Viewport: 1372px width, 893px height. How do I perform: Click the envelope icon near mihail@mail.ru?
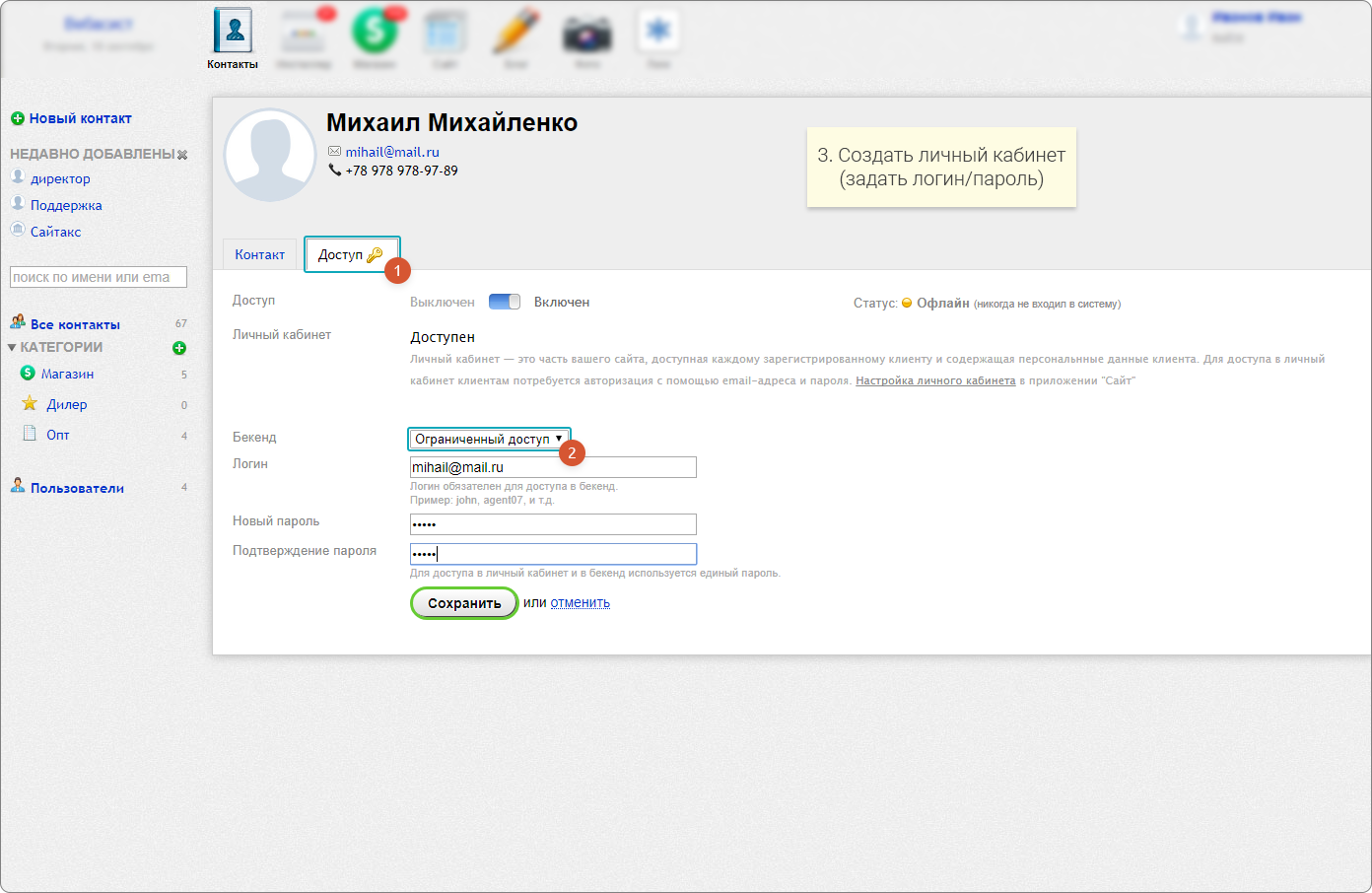[334, 152]
